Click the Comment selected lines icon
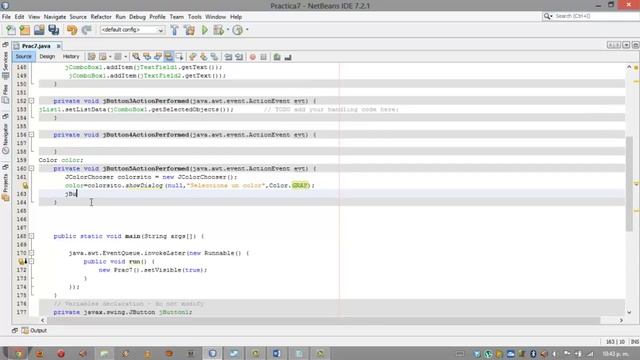The width and height of the screenshot is (640, 360). [x=277, y=57]
